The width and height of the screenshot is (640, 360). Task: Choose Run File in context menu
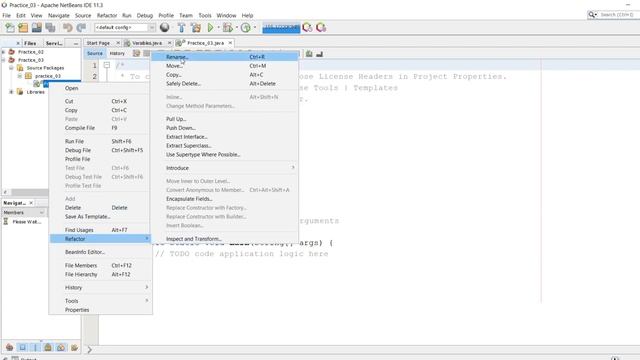tap(100, 141)
